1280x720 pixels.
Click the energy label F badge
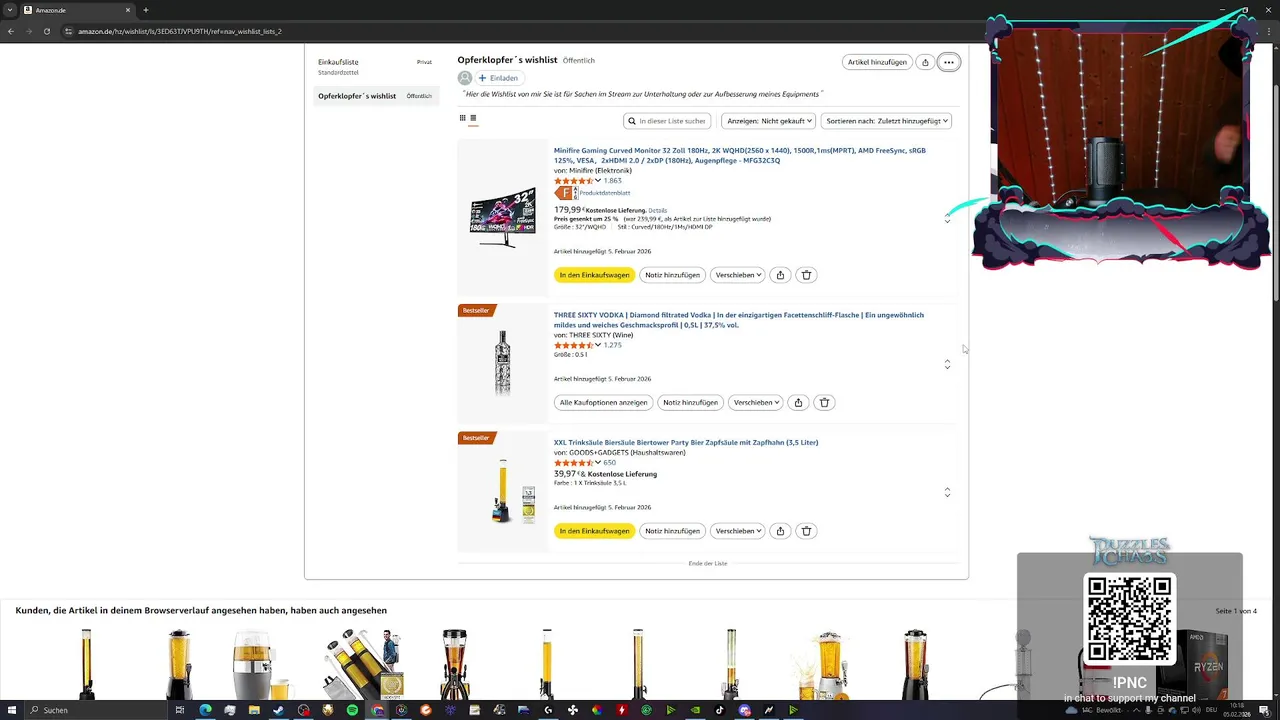click(x=565, y=193)
